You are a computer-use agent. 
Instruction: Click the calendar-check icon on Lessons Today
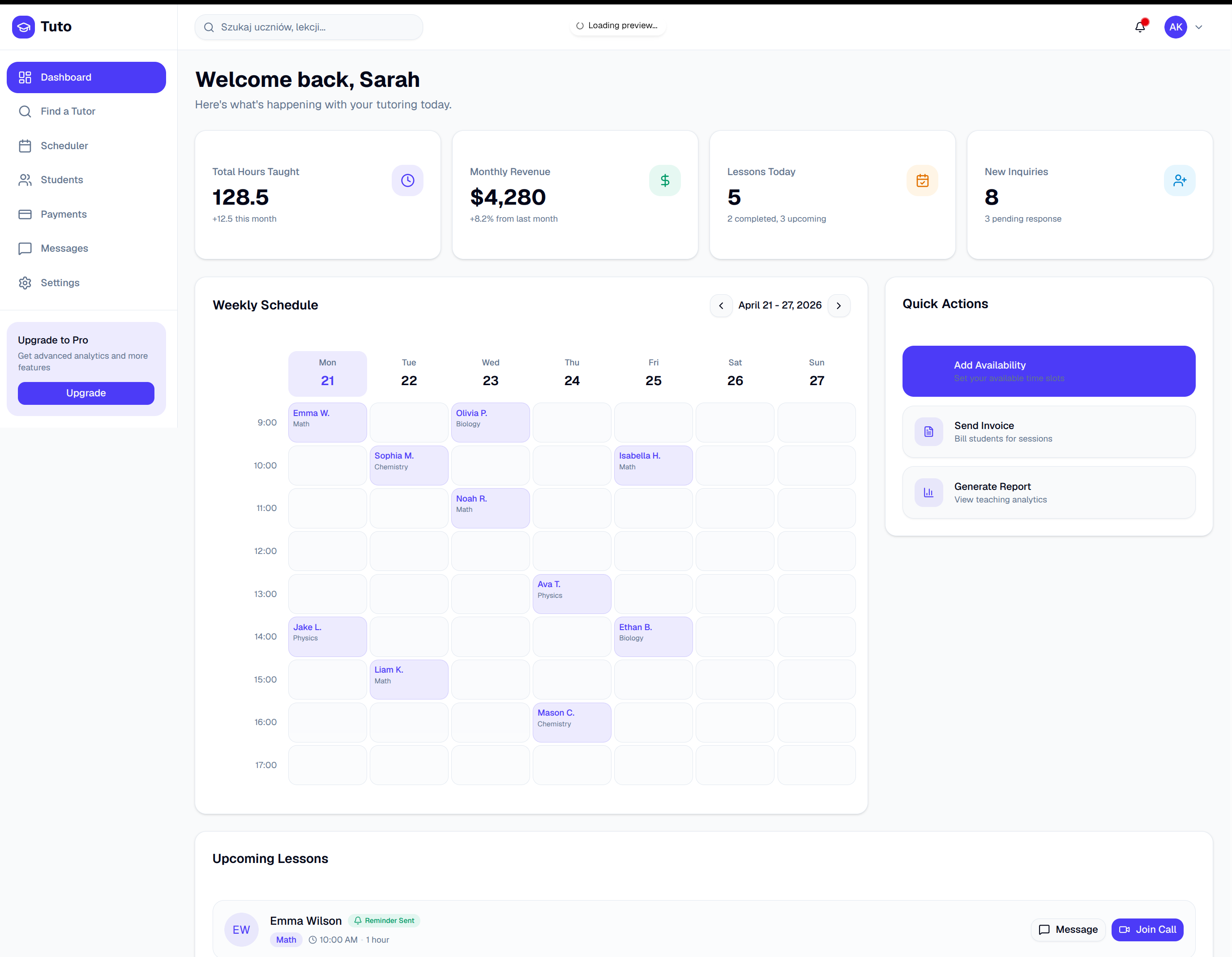(x=922, y=180)
